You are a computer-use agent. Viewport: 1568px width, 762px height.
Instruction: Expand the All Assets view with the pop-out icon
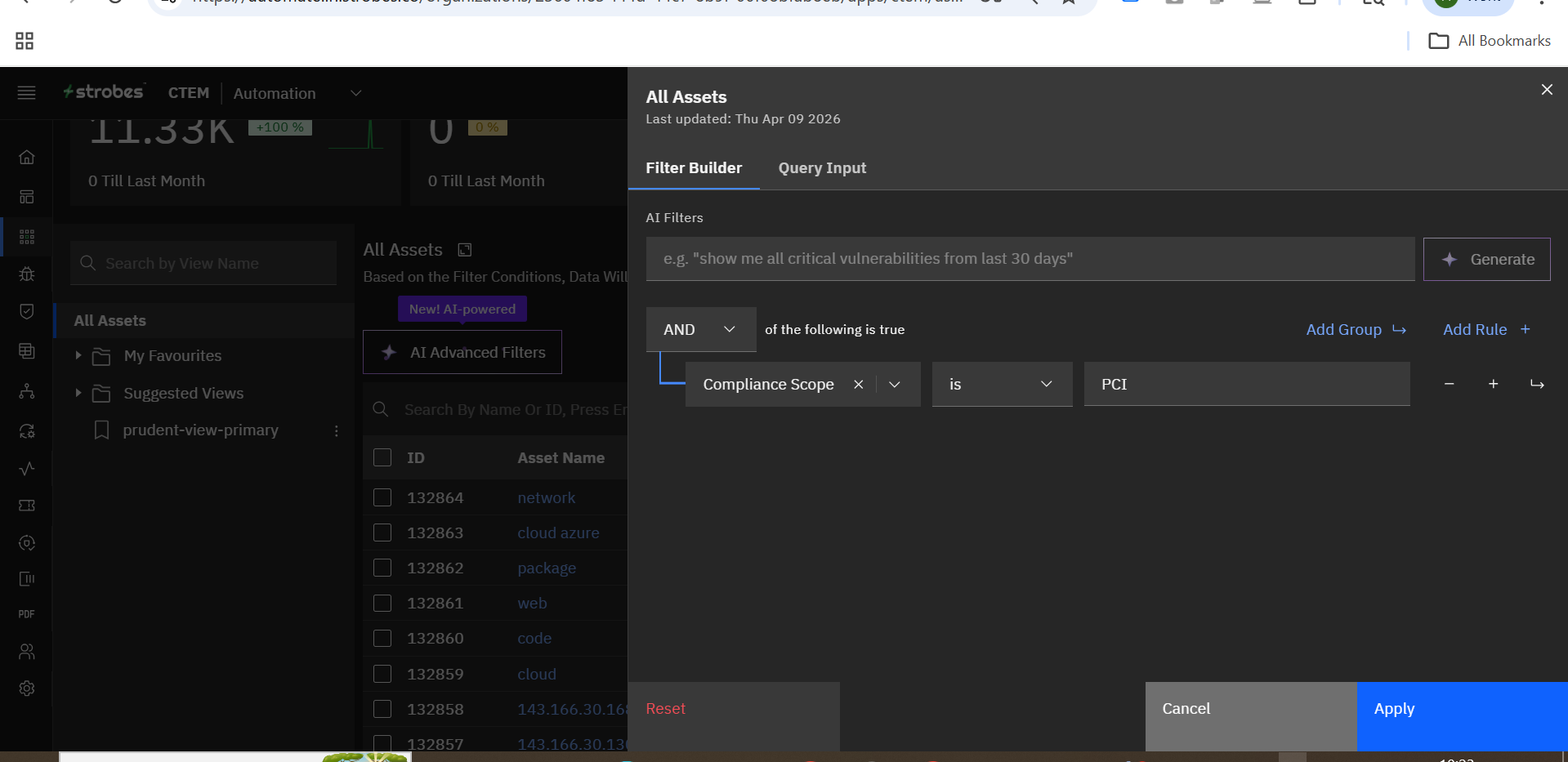pyautogui.click(x=465, y=250)
